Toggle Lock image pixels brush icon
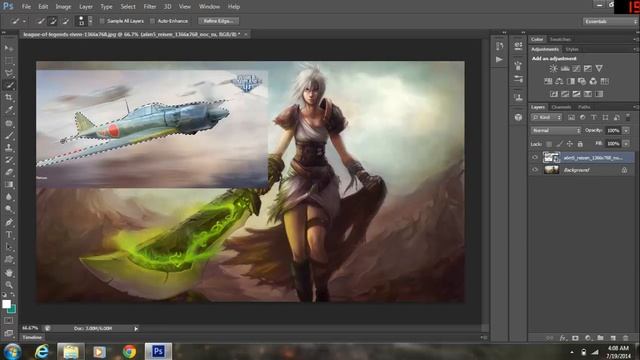Image resolution: width=640 pixels, height=360 pixels. 559,144
